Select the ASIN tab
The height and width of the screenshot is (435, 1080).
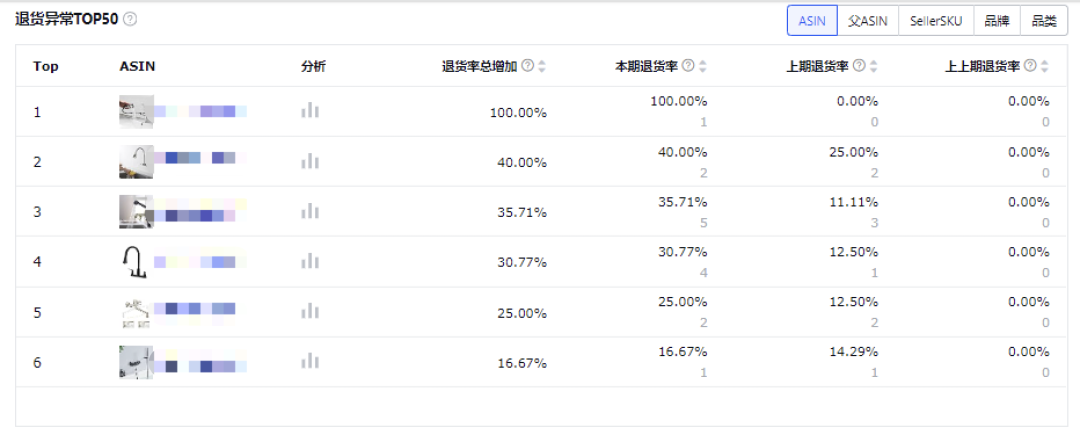click(x=812, y=21)
